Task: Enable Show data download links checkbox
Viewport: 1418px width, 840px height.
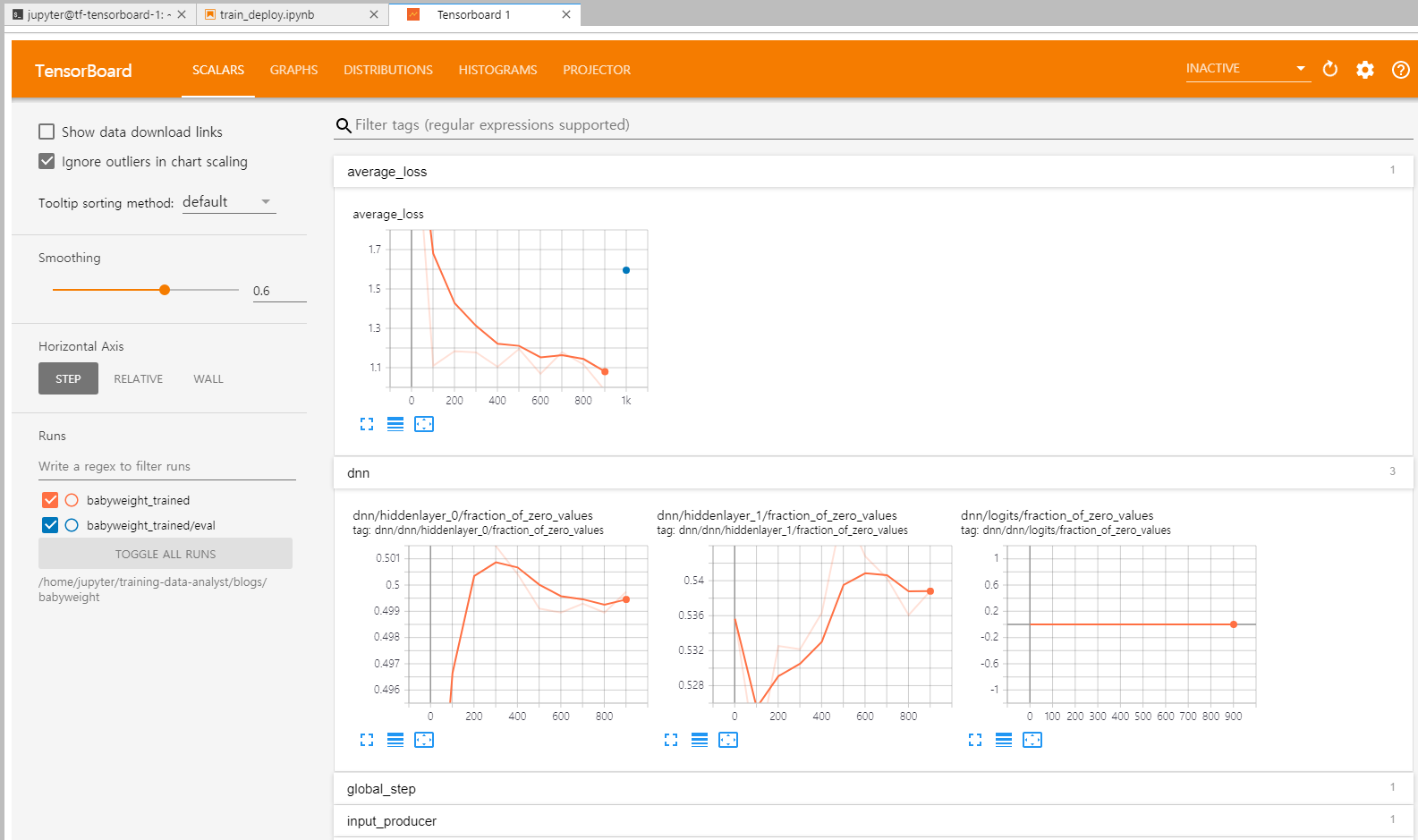Action: tap(47, 132)
